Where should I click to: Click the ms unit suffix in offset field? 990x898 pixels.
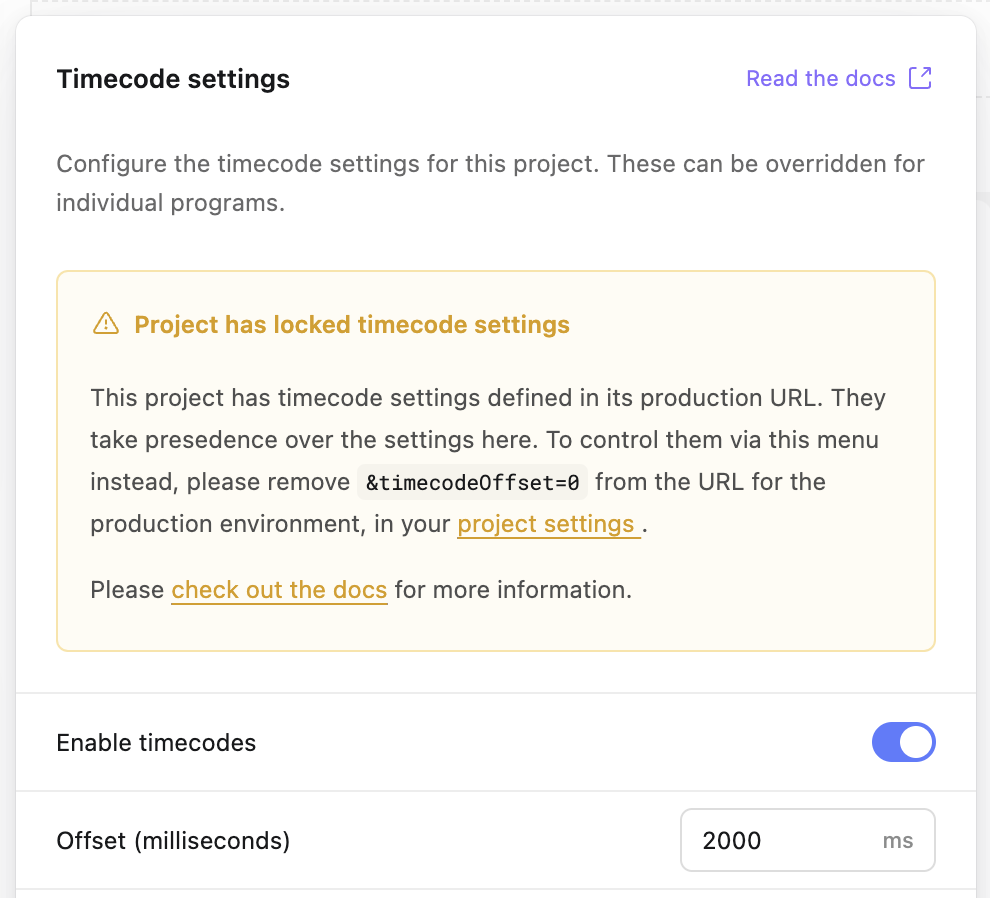coord(898,841)
